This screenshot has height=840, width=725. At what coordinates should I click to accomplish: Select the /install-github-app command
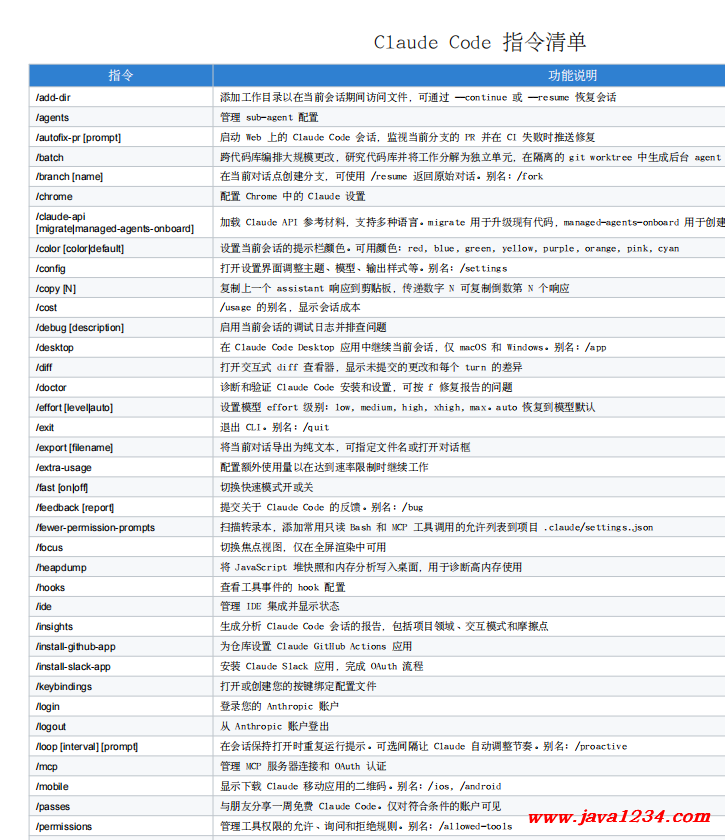click(x=76, y=647)
